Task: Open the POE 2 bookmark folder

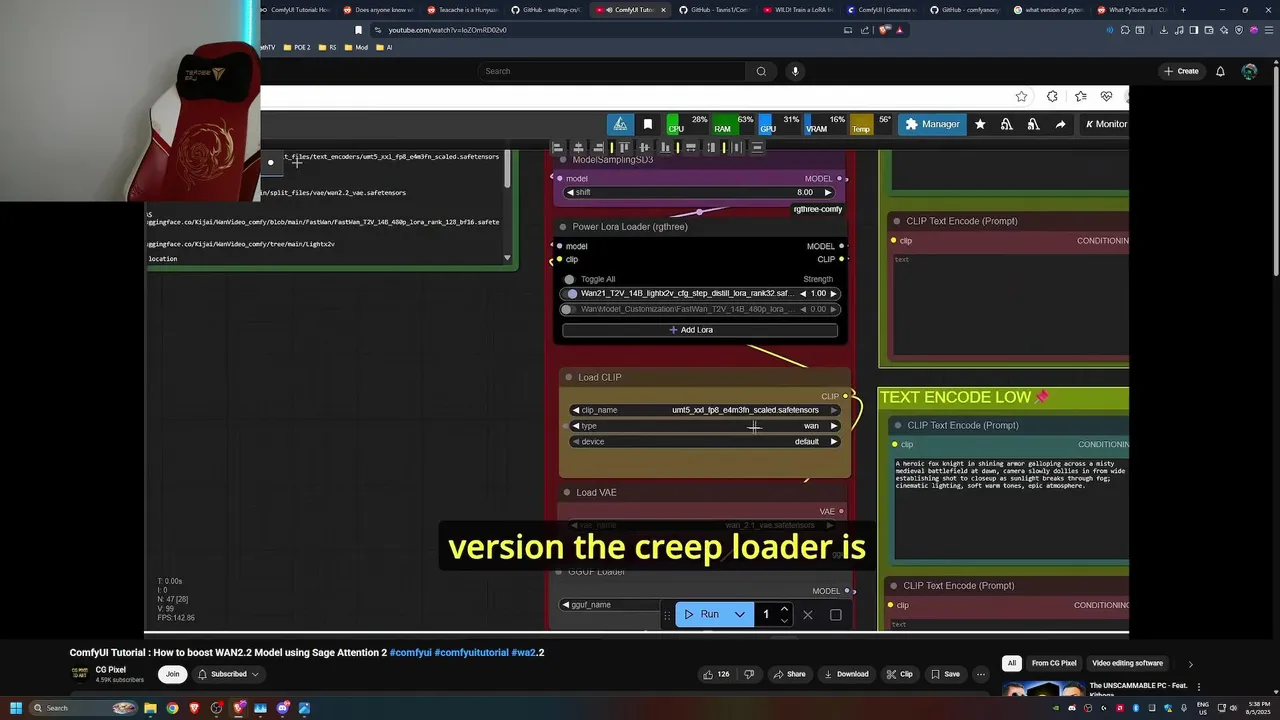Action: [298, 47]
